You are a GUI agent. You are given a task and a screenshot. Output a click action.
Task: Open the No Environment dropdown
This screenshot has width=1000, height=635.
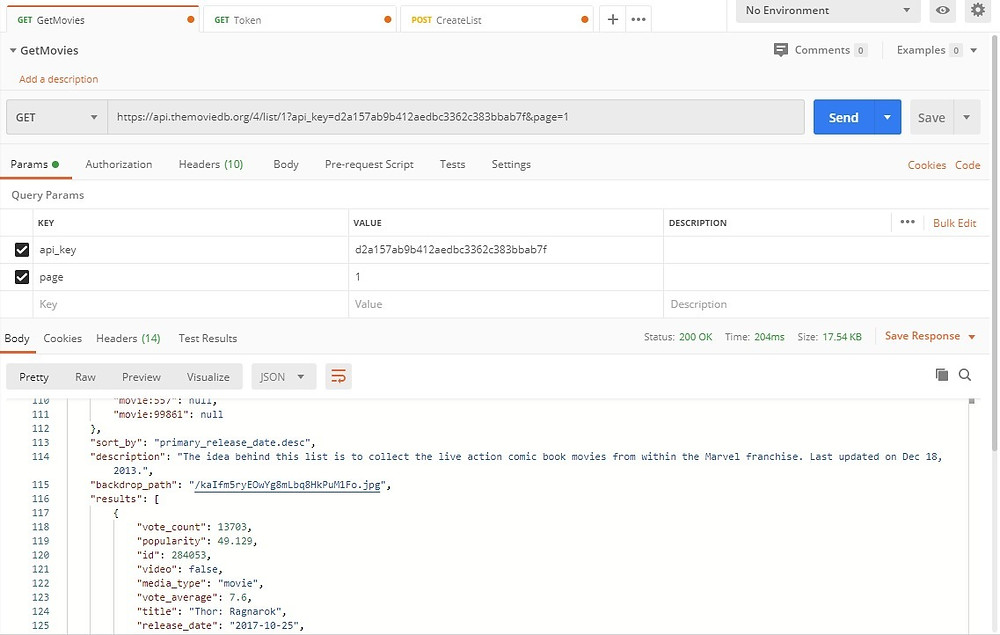coord(828,10)
